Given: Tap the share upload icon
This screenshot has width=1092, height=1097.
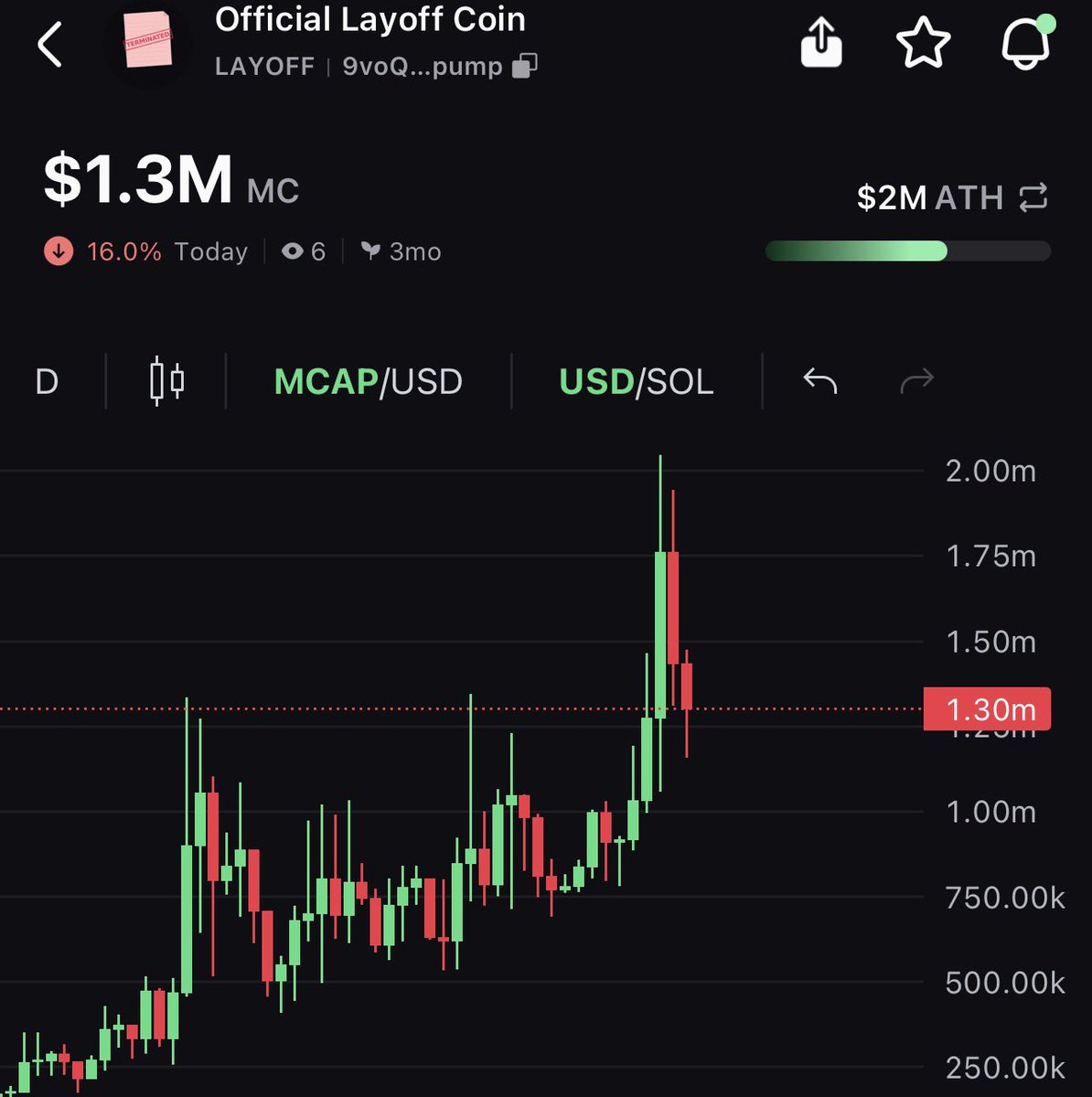Looking at the screenshot, I should [x=821, y=43].
